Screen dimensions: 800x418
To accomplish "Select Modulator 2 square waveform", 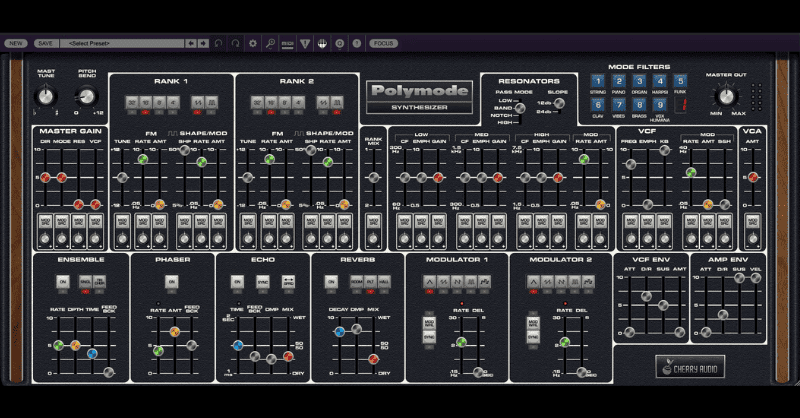I will click(x=574, y=281).
